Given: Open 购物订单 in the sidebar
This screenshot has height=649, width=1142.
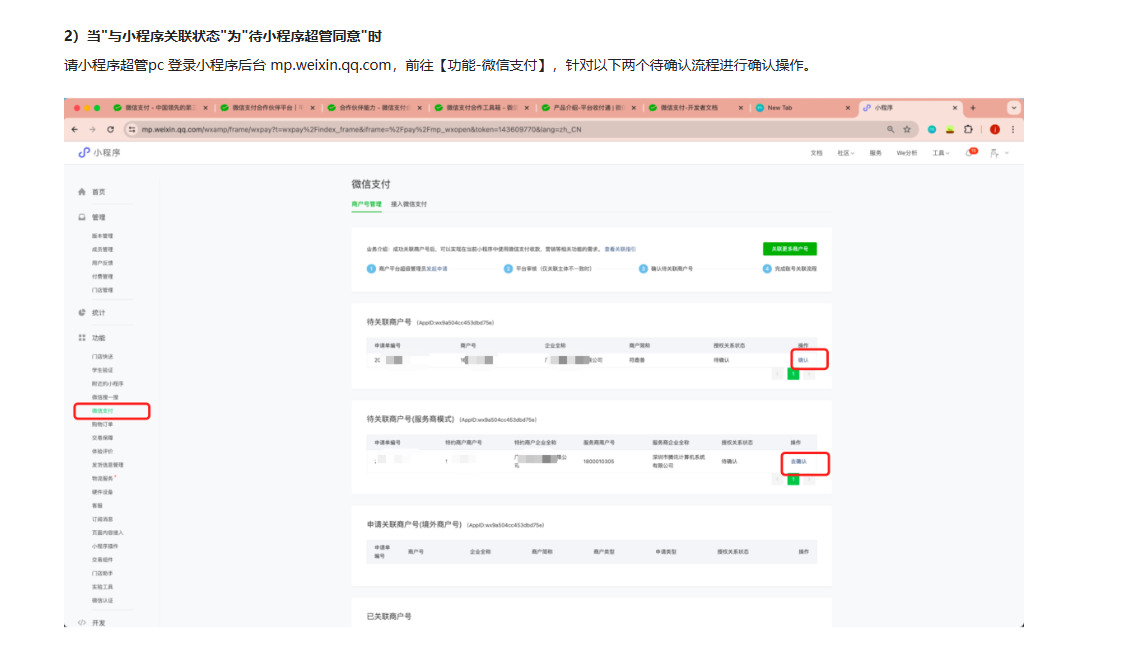Looking at the screenshot, I should [103, 425].
